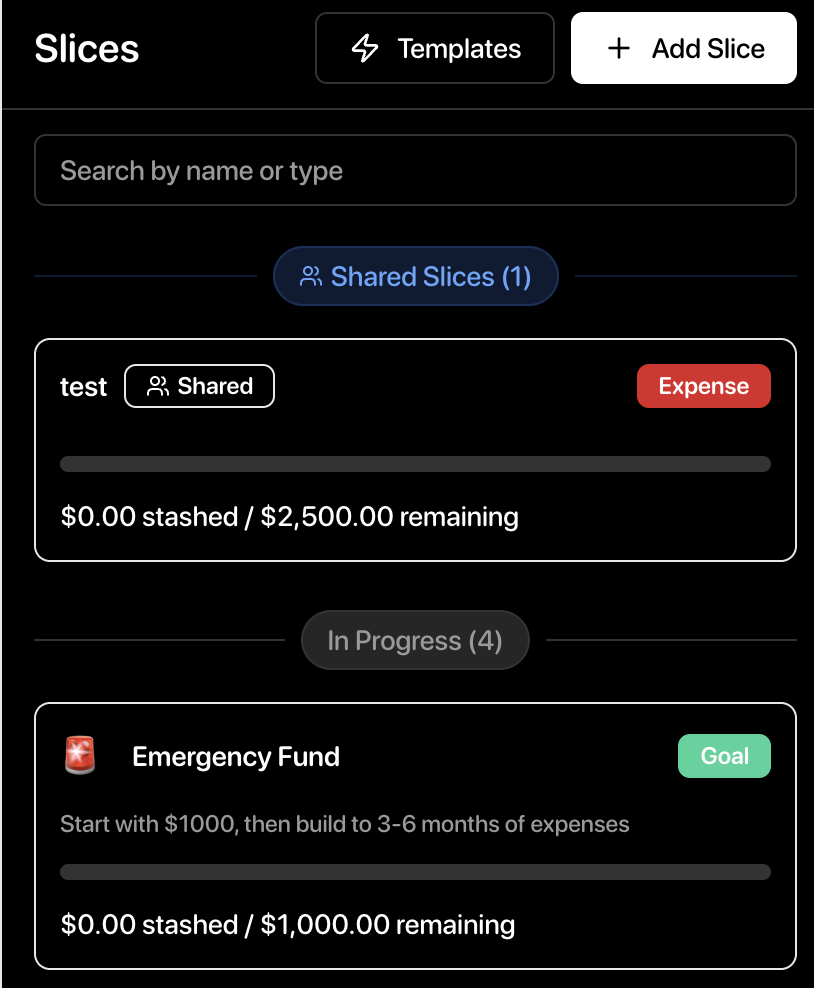Click the lightning bolt icon beside Templates

coord(365,49)
